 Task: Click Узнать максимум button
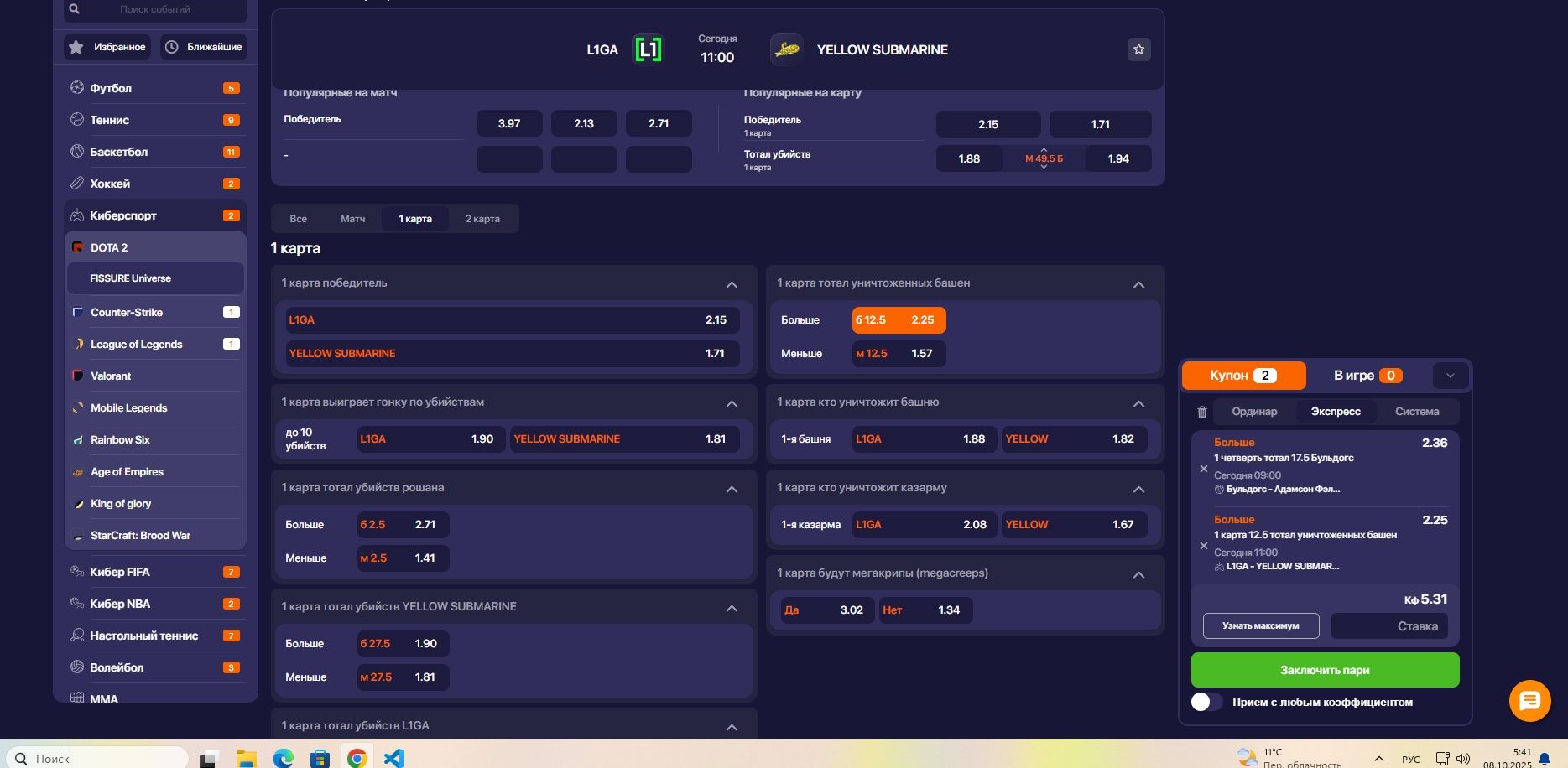pos(1260,625)
